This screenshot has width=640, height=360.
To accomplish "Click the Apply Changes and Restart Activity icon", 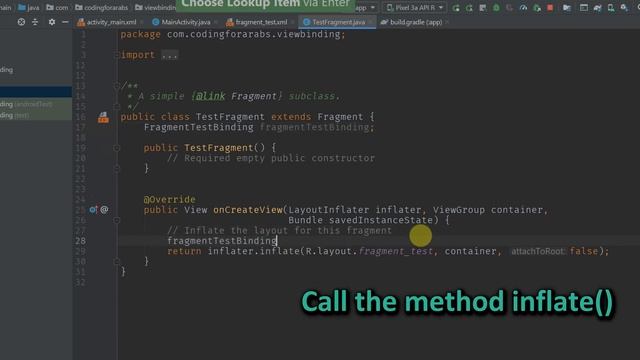I will click(x=456, y=8).
